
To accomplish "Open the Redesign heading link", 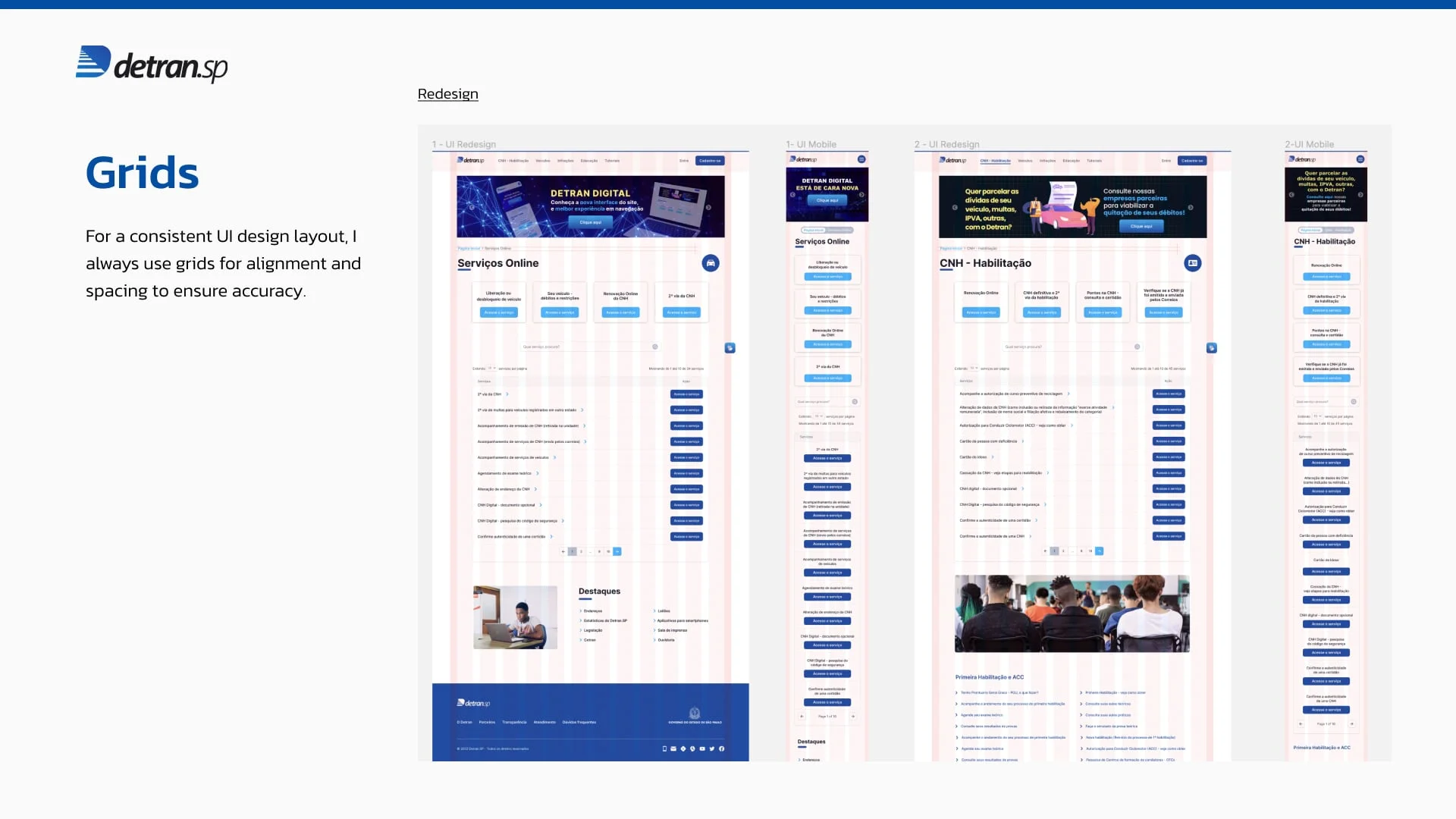I will [447, 94].
